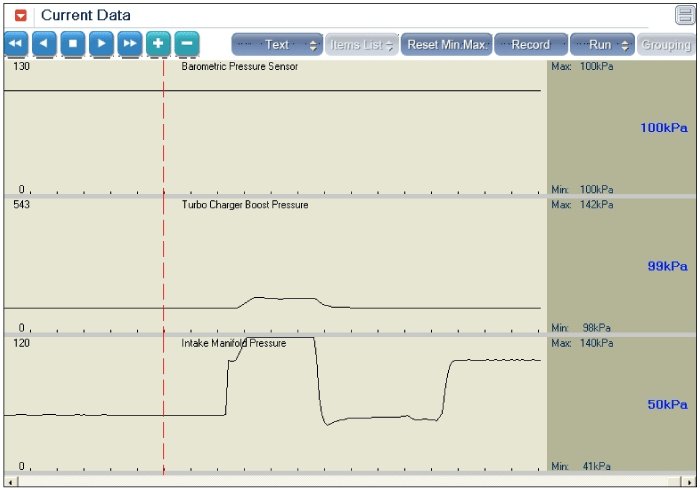Open the Run dropdown
Screen dimensions: 700x490
[x=602, y=45]
